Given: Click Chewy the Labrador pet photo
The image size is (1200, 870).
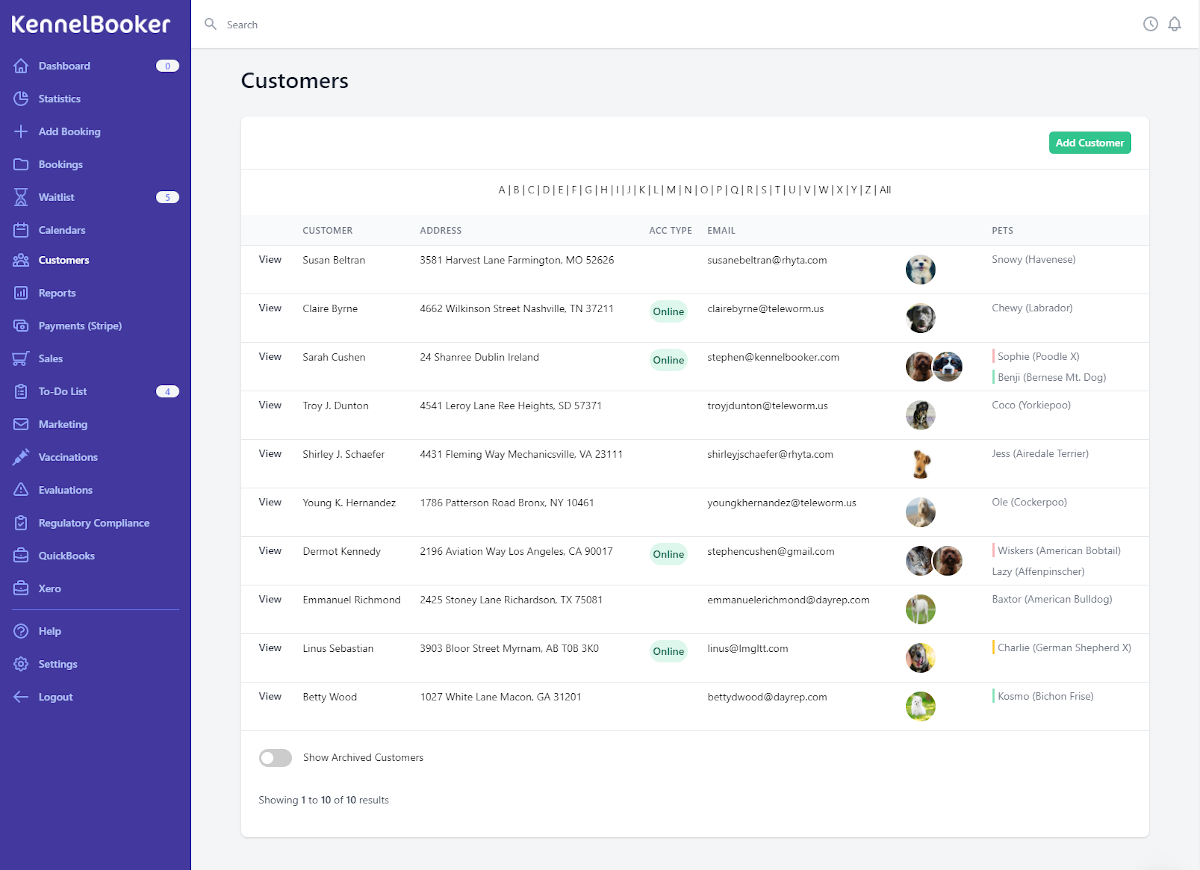Looking at the screenshot, I should click(x=921, y=318).
